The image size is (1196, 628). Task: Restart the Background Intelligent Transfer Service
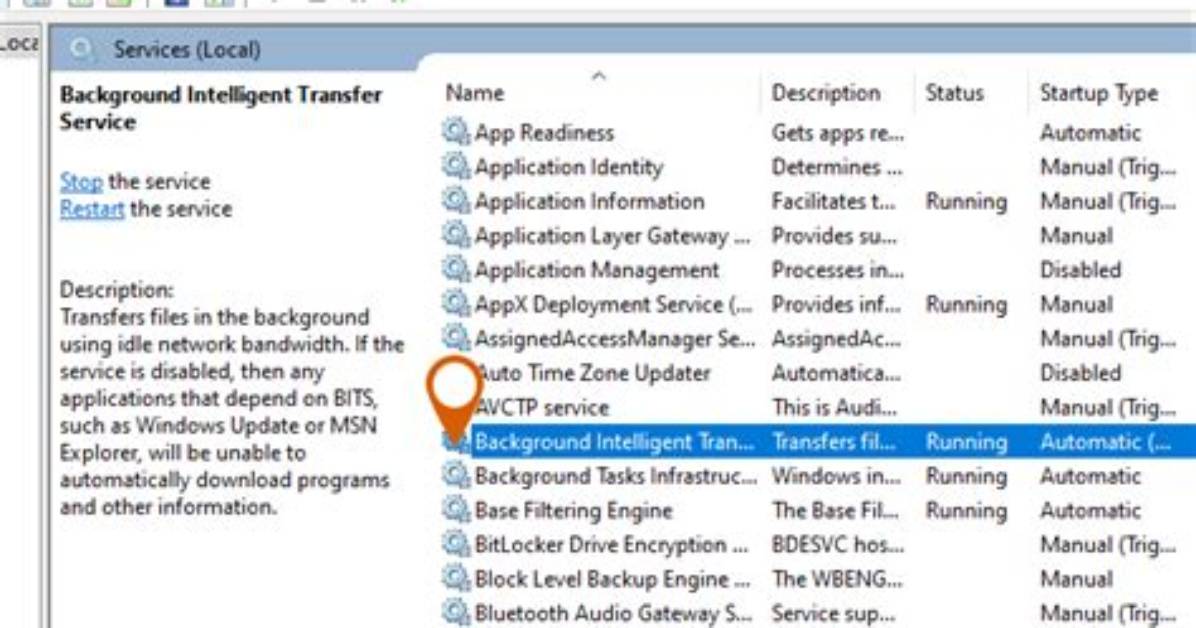click(92, 209)
